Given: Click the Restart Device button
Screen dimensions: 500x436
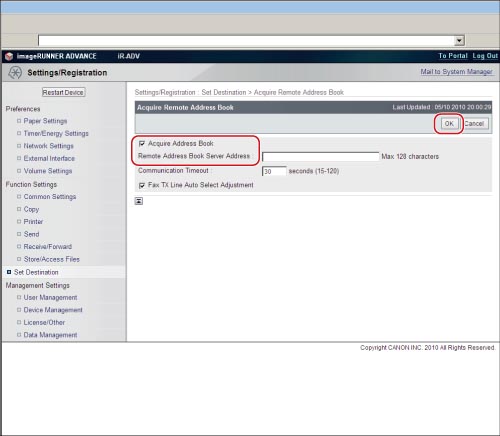Looking at the screenshot, I should pyautogui.click(x=63, y=92).
